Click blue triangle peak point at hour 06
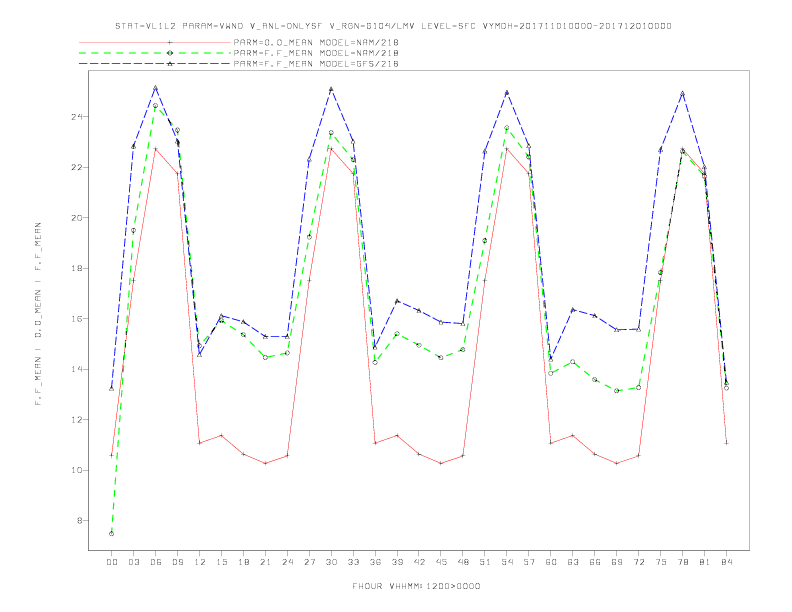 (156, 88)
